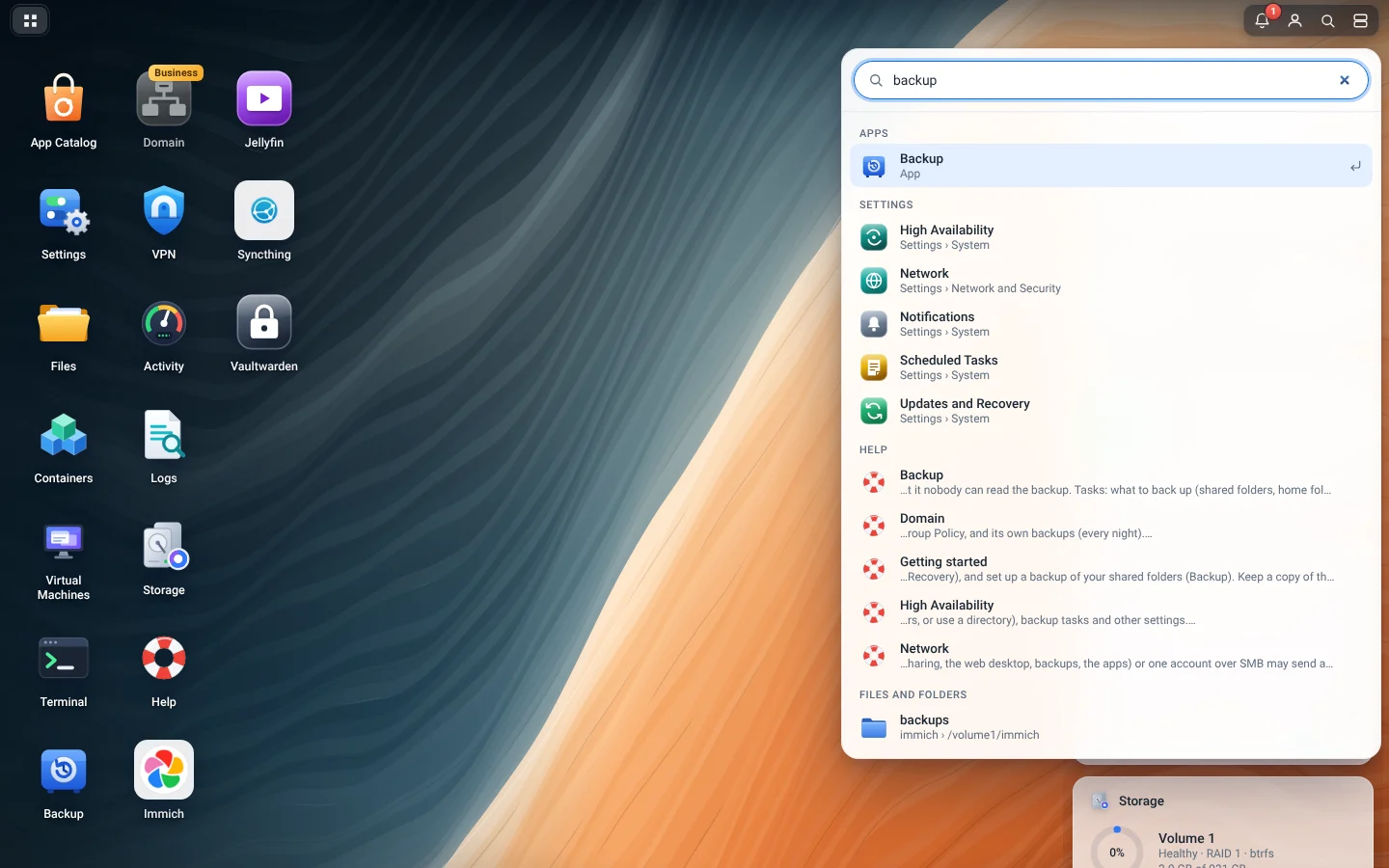The width and height of the screenshot is (1389, 868).
Task: Open the Help lifebuoy desktop icon
Action: coord(164,659)
